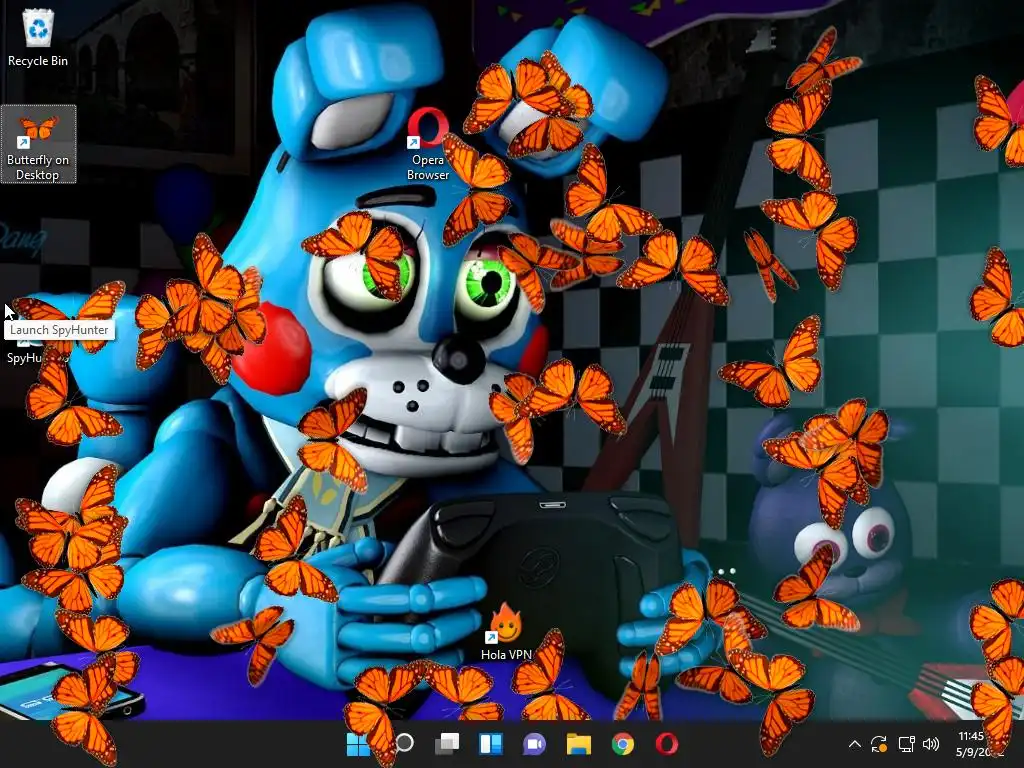The height and width of the screenshot is (768, 1024).
Task: Launch Opera from the taskbar
Action: (666, 744)
